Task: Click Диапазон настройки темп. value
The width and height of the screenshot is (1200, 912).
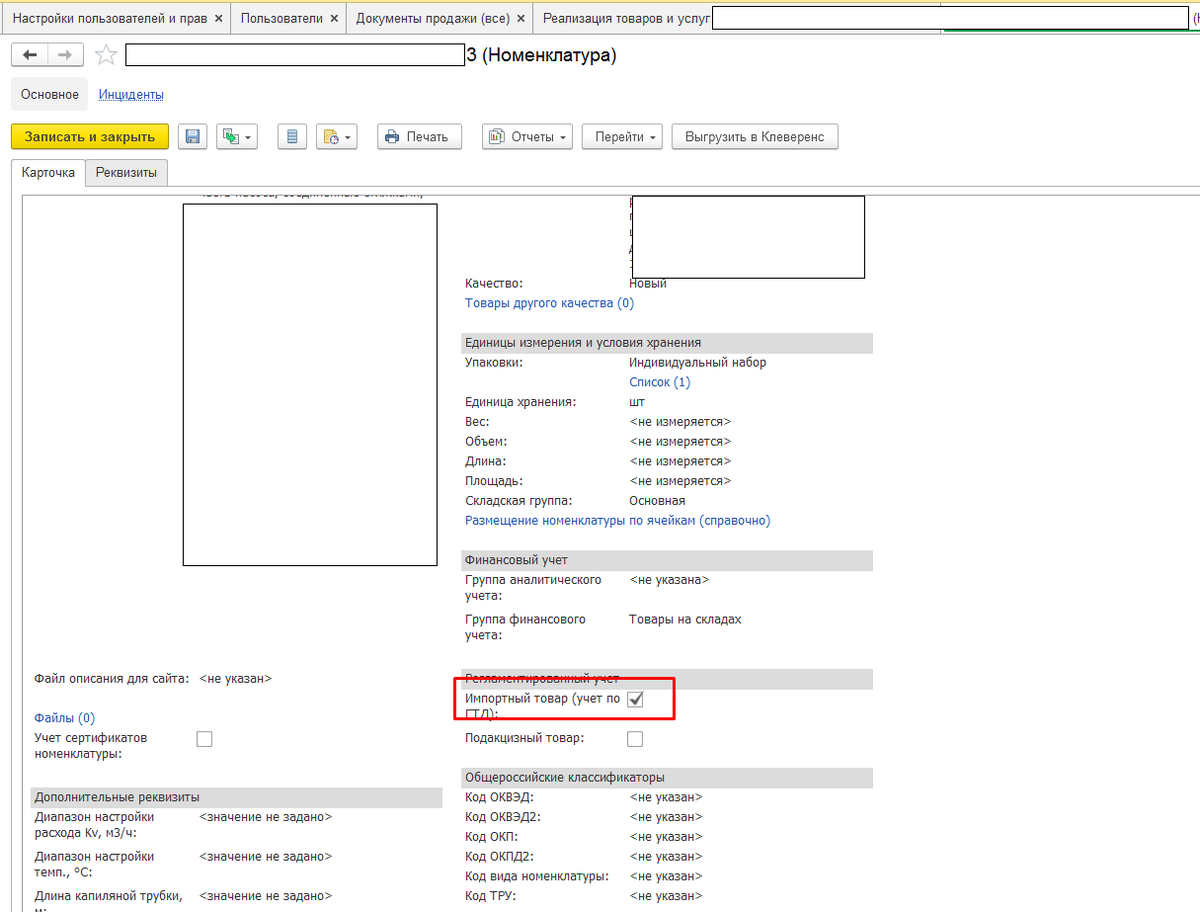Action: (x=266, y=857)
